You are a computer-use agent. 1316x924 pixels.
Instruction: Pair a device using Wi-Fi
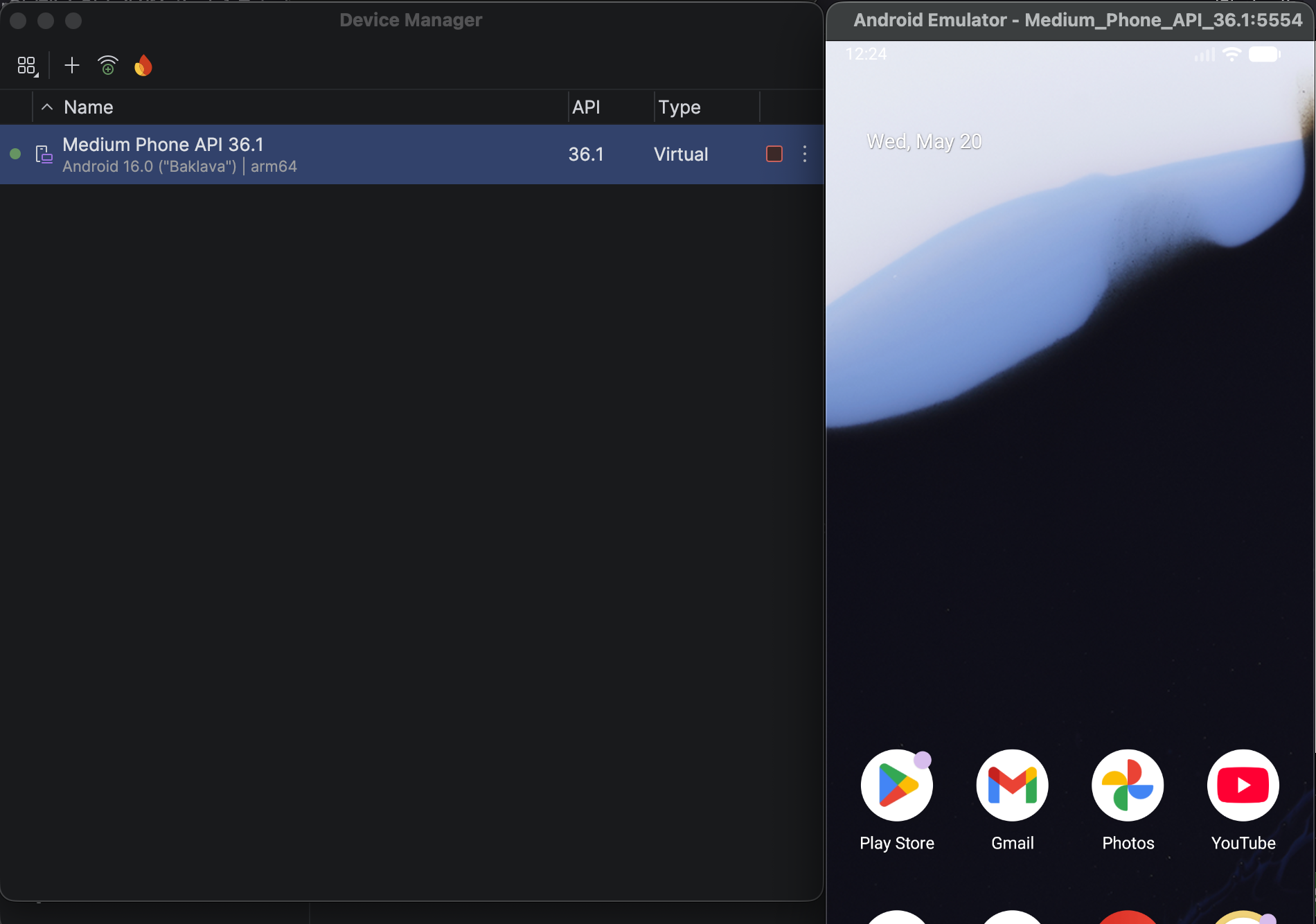pyautogui.click(x=108, y=66)
